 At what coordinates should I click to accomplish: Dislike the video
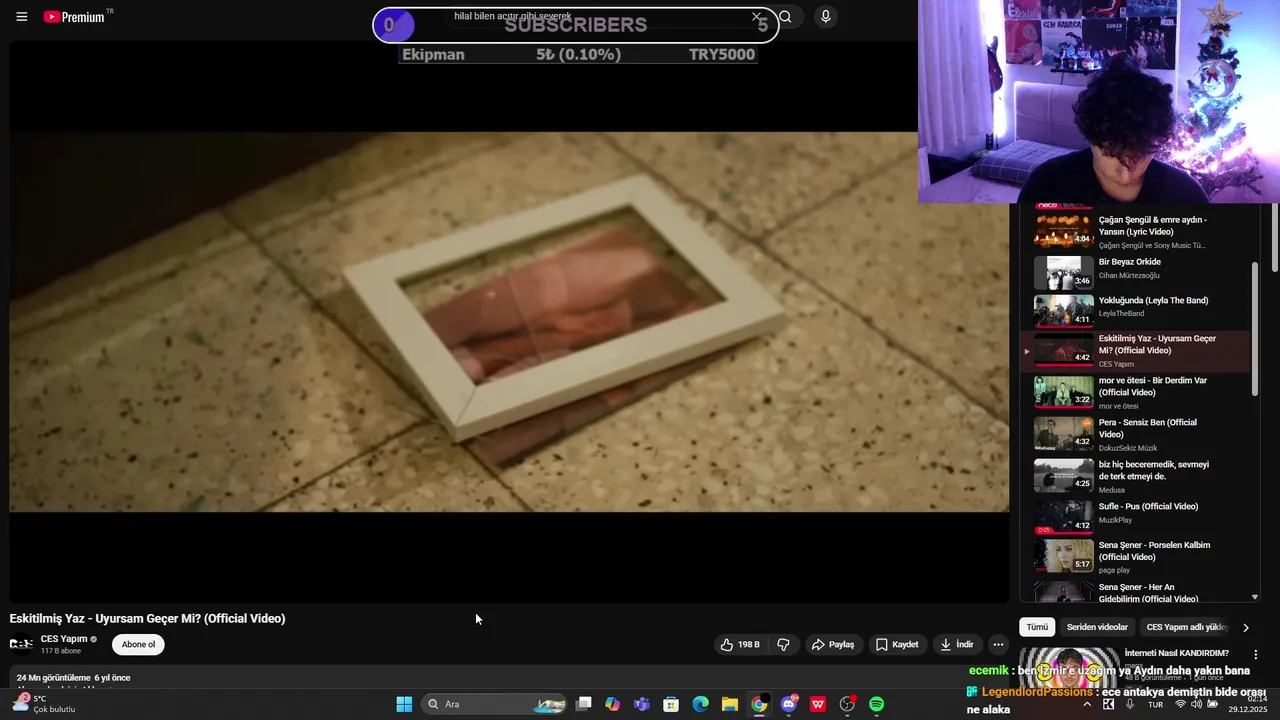pos(783,645)
